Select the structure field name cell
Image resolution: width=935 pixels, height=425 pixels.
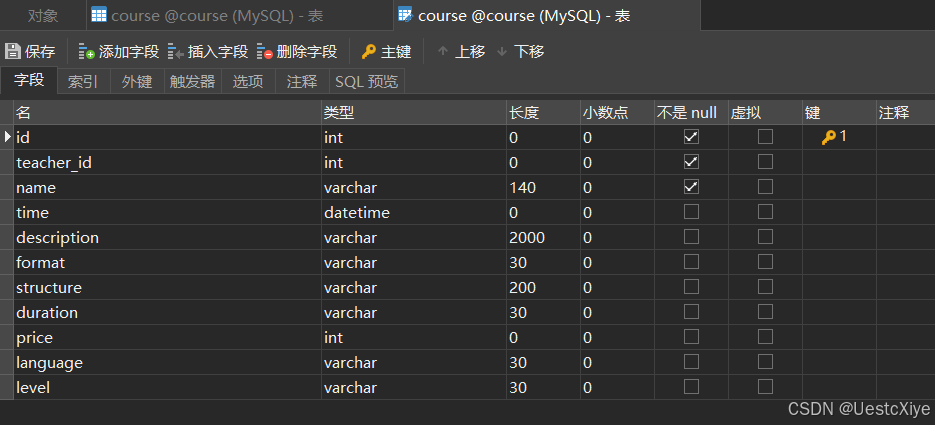pos(167,287)
